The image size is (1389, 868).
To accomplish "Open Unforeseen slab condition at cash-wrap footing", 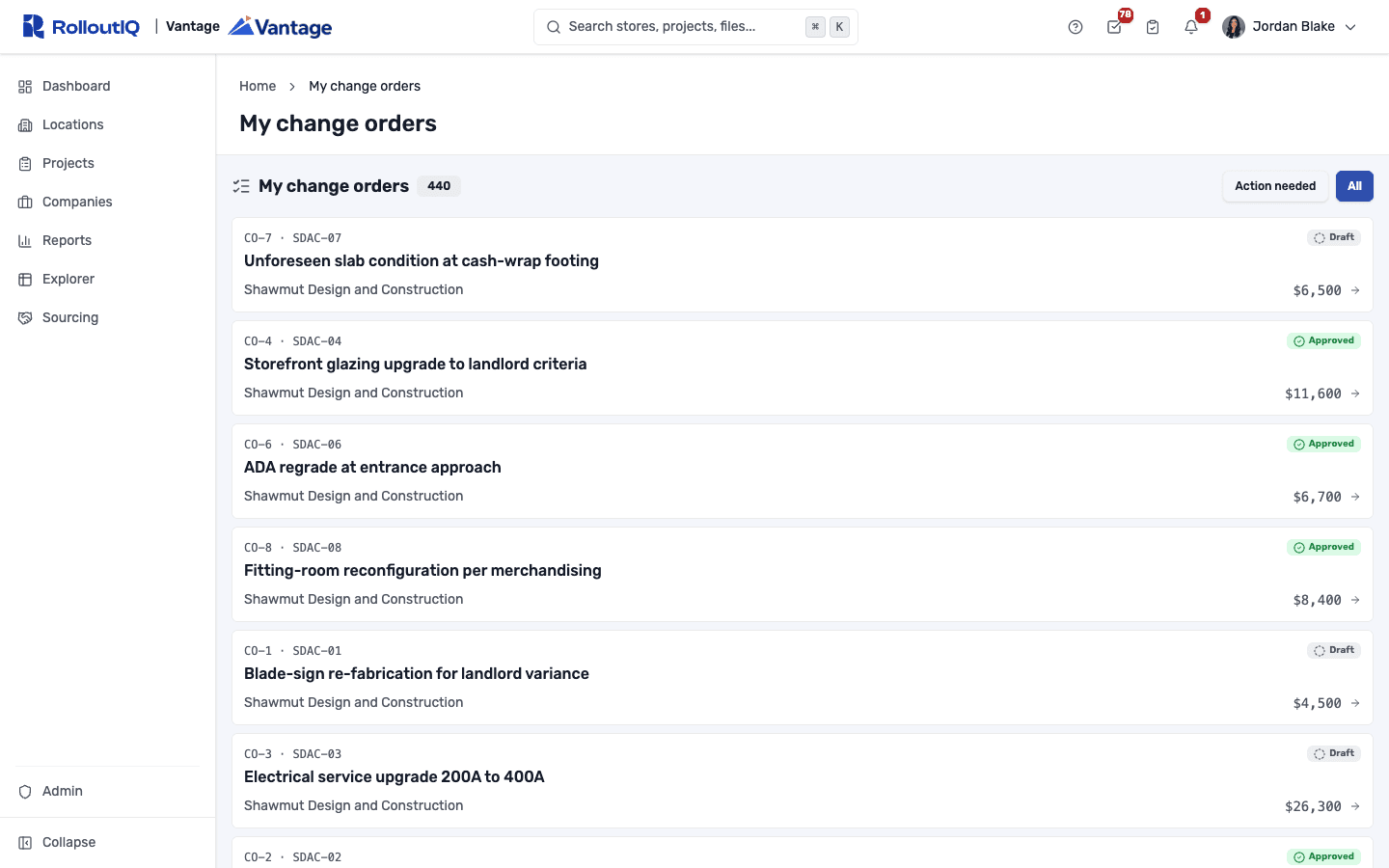I will point(422,260).
